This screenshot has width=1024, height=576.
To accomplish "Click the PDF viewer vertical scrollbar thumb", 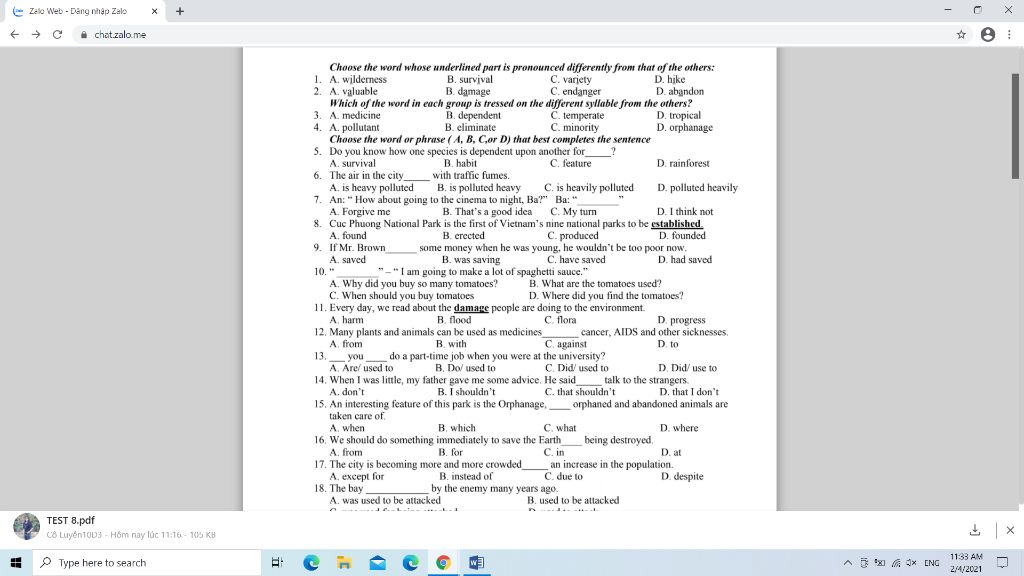I will (1015, 125).
